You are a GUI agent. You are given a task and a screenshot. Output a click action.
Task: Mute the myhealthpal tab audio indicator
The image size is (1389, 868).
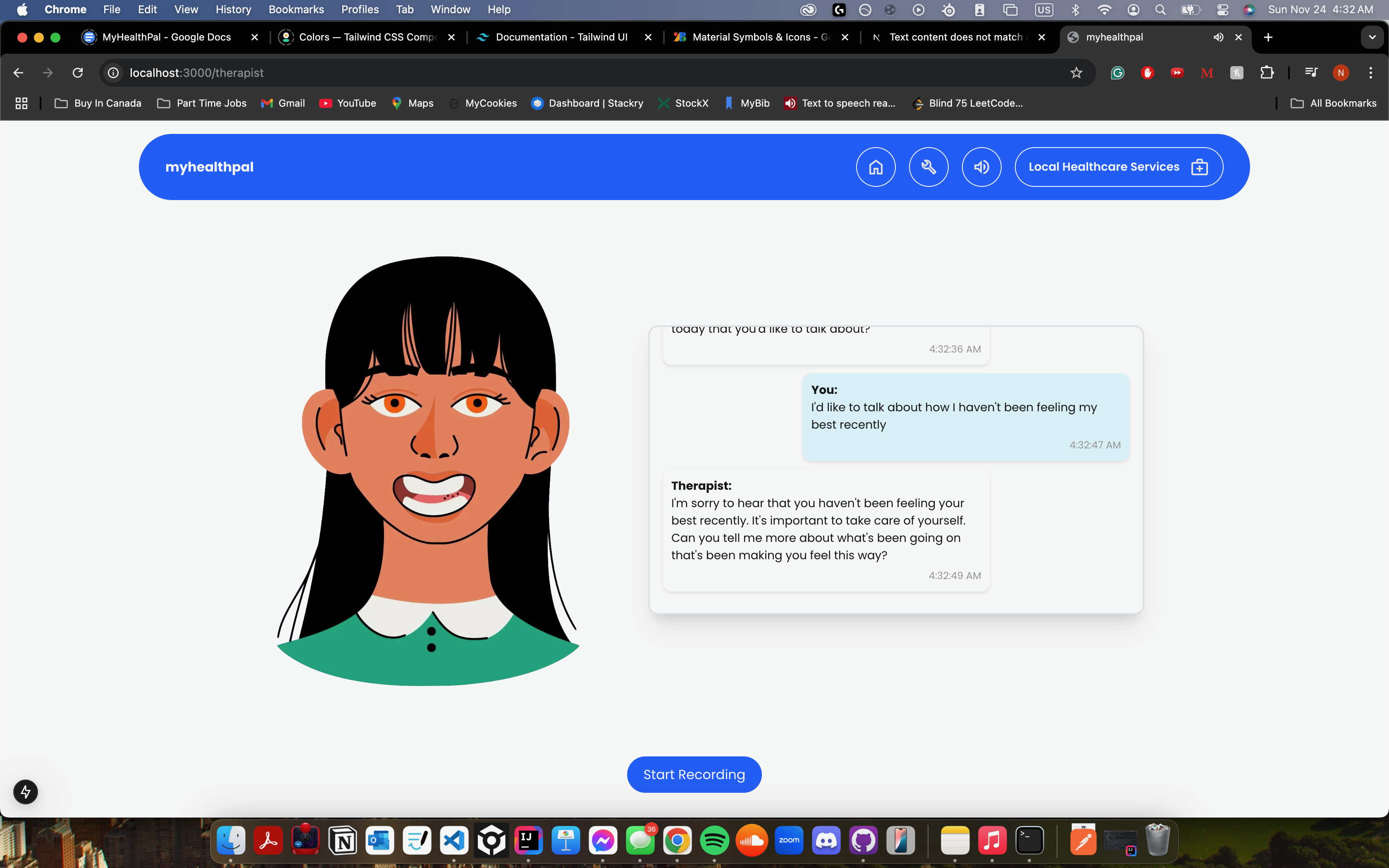pos(1218,37)
